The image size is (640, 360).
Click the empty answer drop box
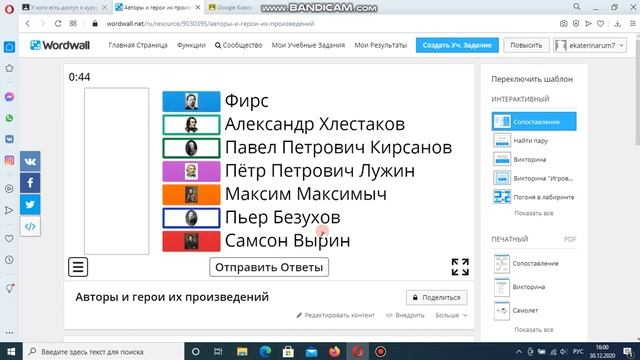116,171
